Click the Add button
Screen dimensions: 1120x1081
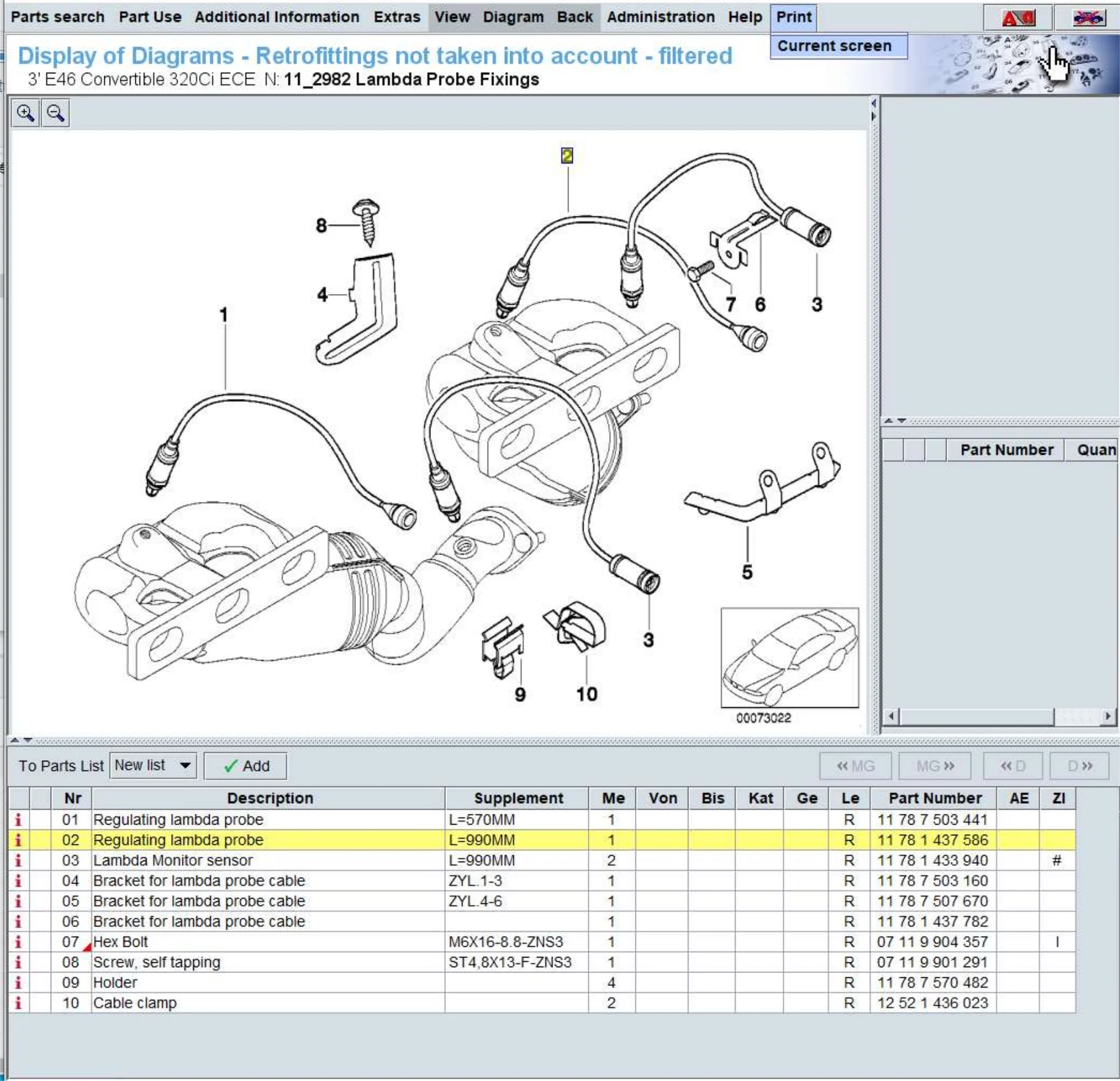(246, 766)
